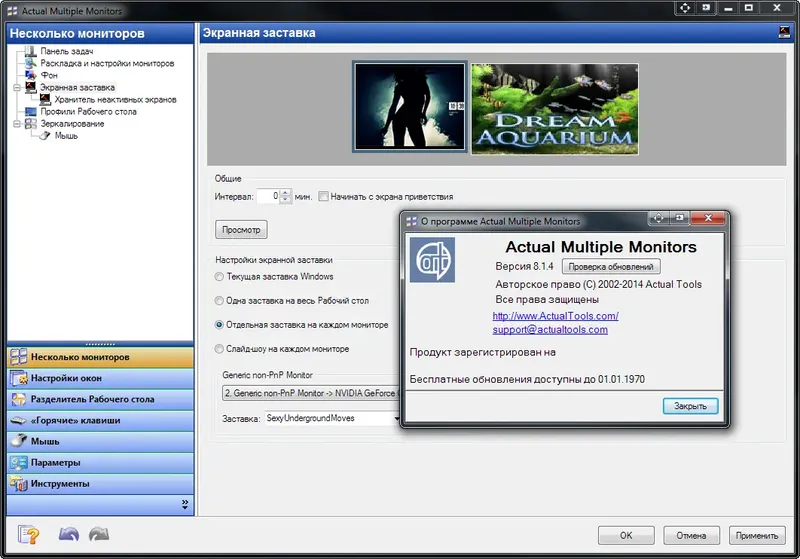Open the Инструменты section
This screenshot has height=559, width=800.
point(101,484)
